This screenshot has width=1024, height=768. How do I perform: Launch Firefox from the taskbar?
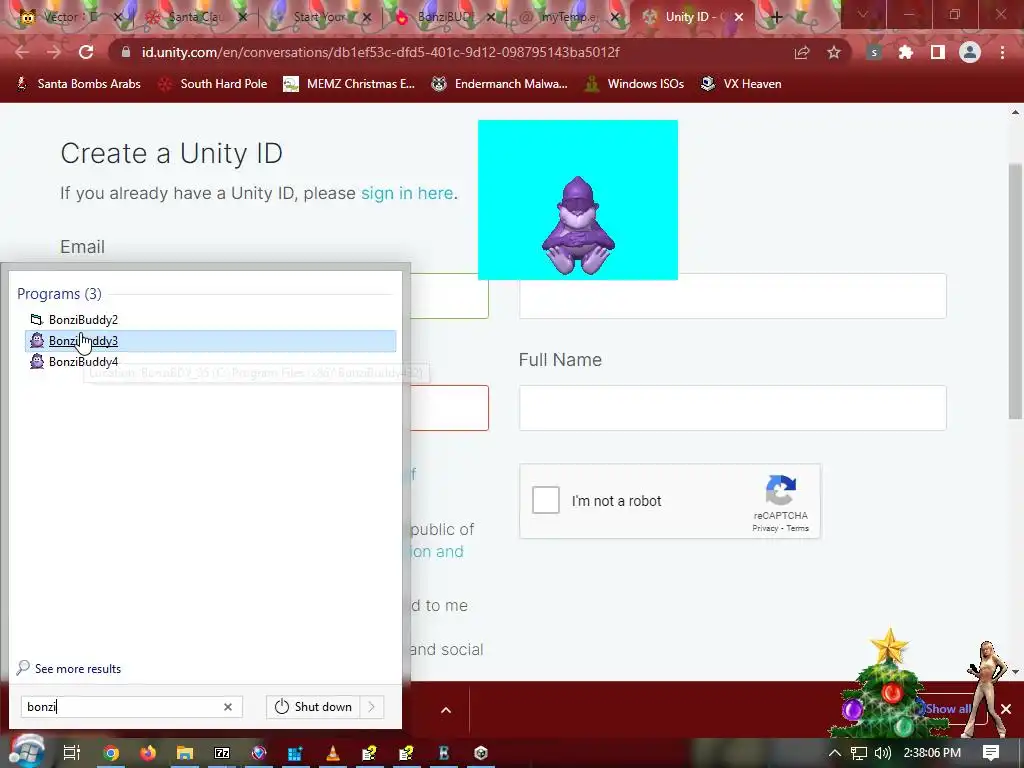(148, 753)
